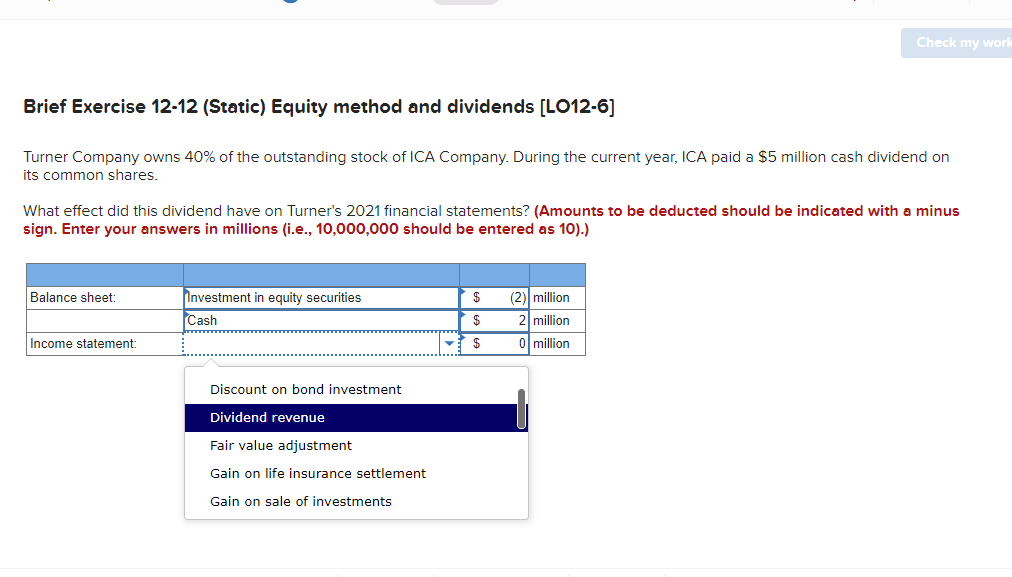Click the blue triangle beside the Cash amount cell
The height and width of the screenshot is (577, 1012).
(x=461, y=314)
